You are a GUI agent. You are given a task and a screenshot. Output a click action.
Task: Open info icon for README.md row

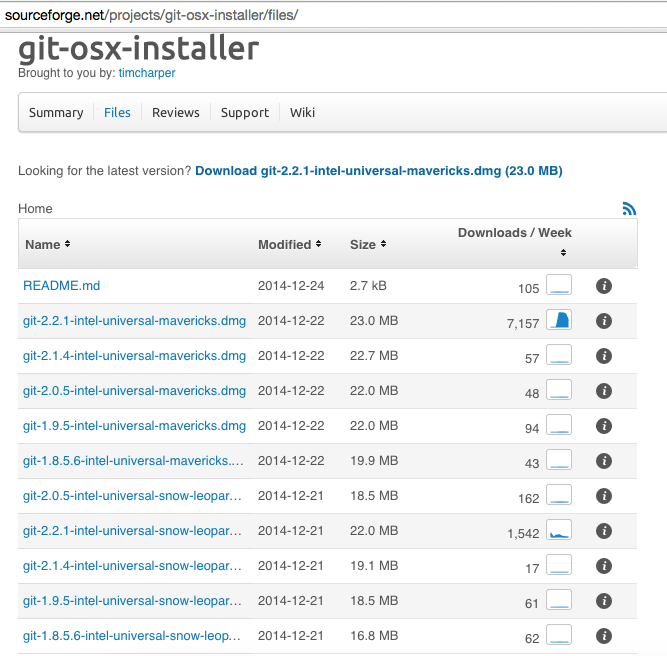(x=603, y=286)
